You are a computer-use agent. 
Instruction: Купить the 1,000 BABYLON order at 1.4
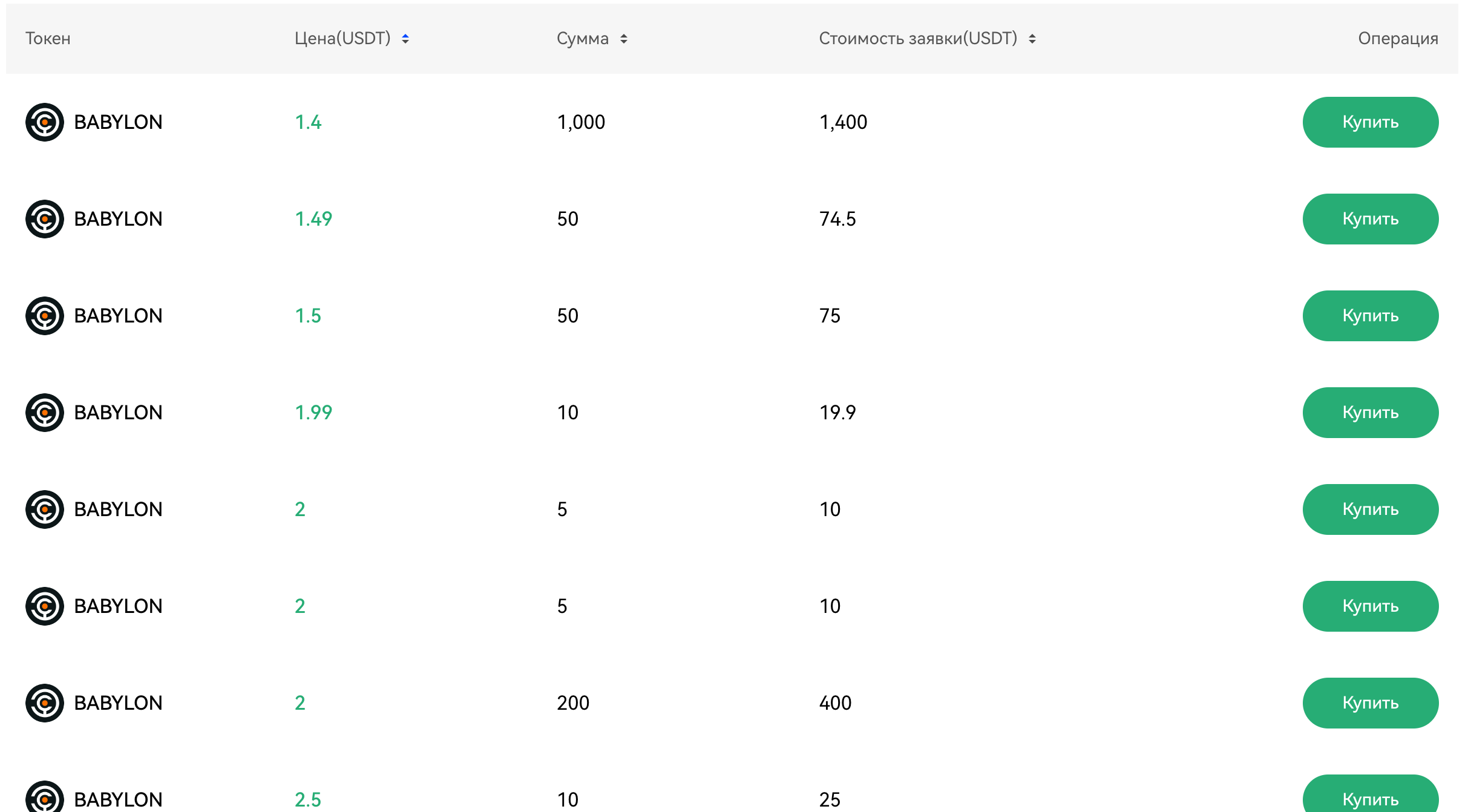[1371, 122]
